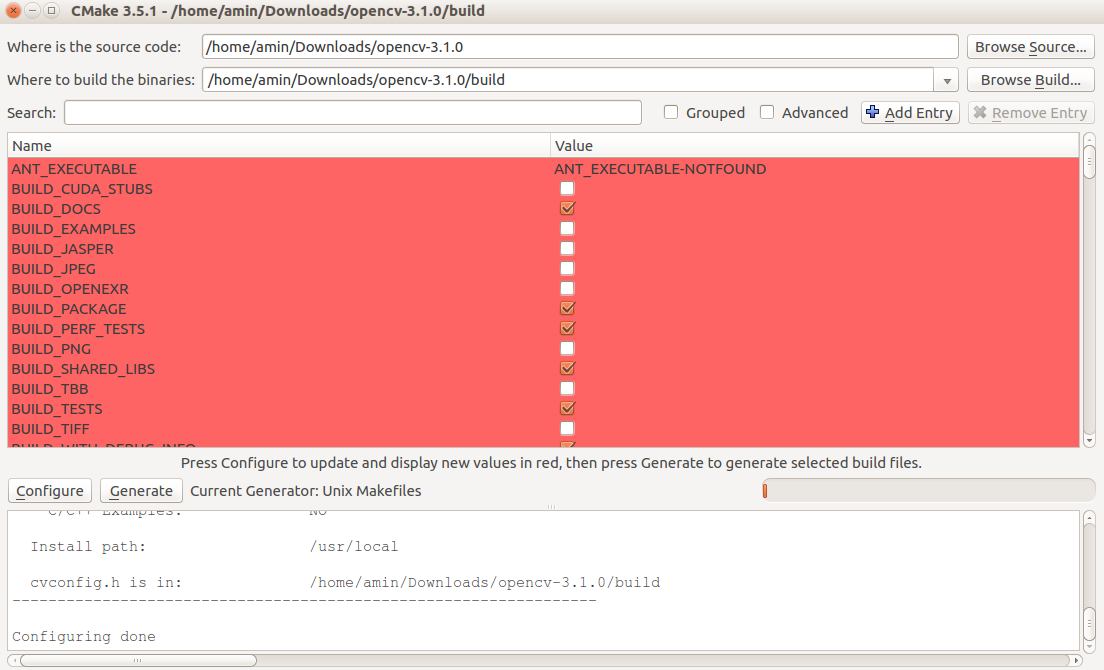Select the BUILD_TIFF row name
Viewport: 1104px width, 670px height.
click(x=51, y=429)
